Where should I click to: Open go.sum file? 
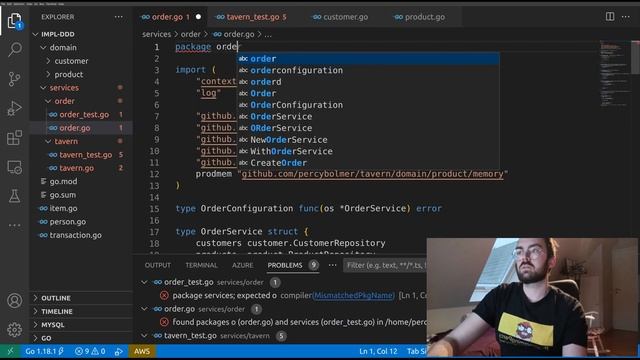pyautogui.click(x=62, y=195)
